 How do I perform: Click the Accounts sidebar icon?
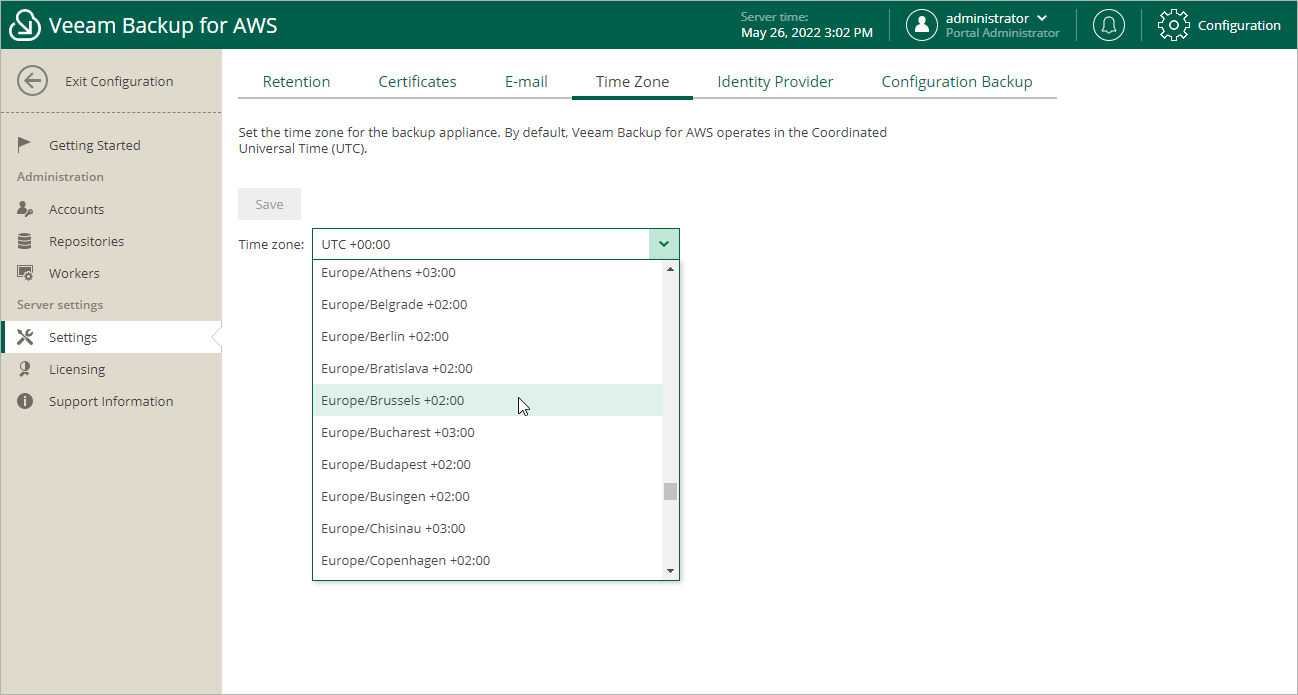(25, 209)
